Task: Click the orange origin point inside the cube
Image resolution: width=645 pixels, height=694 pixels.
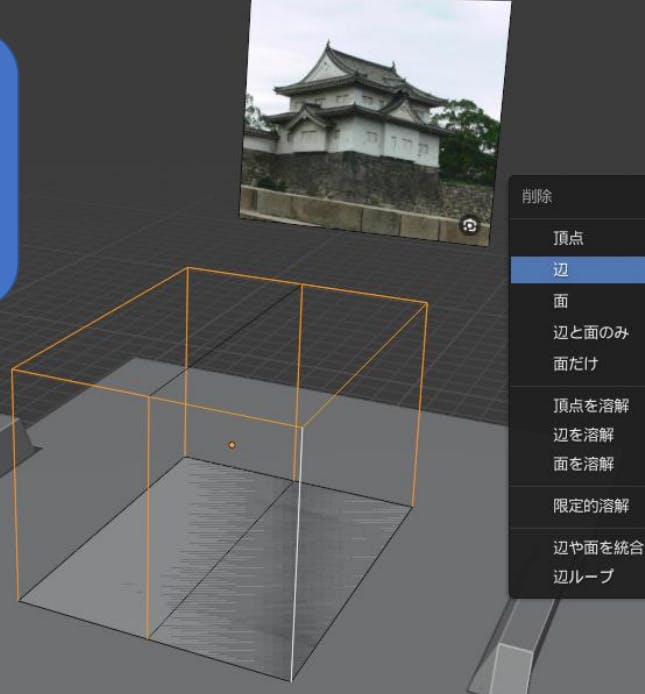Action: coord(232,445)
